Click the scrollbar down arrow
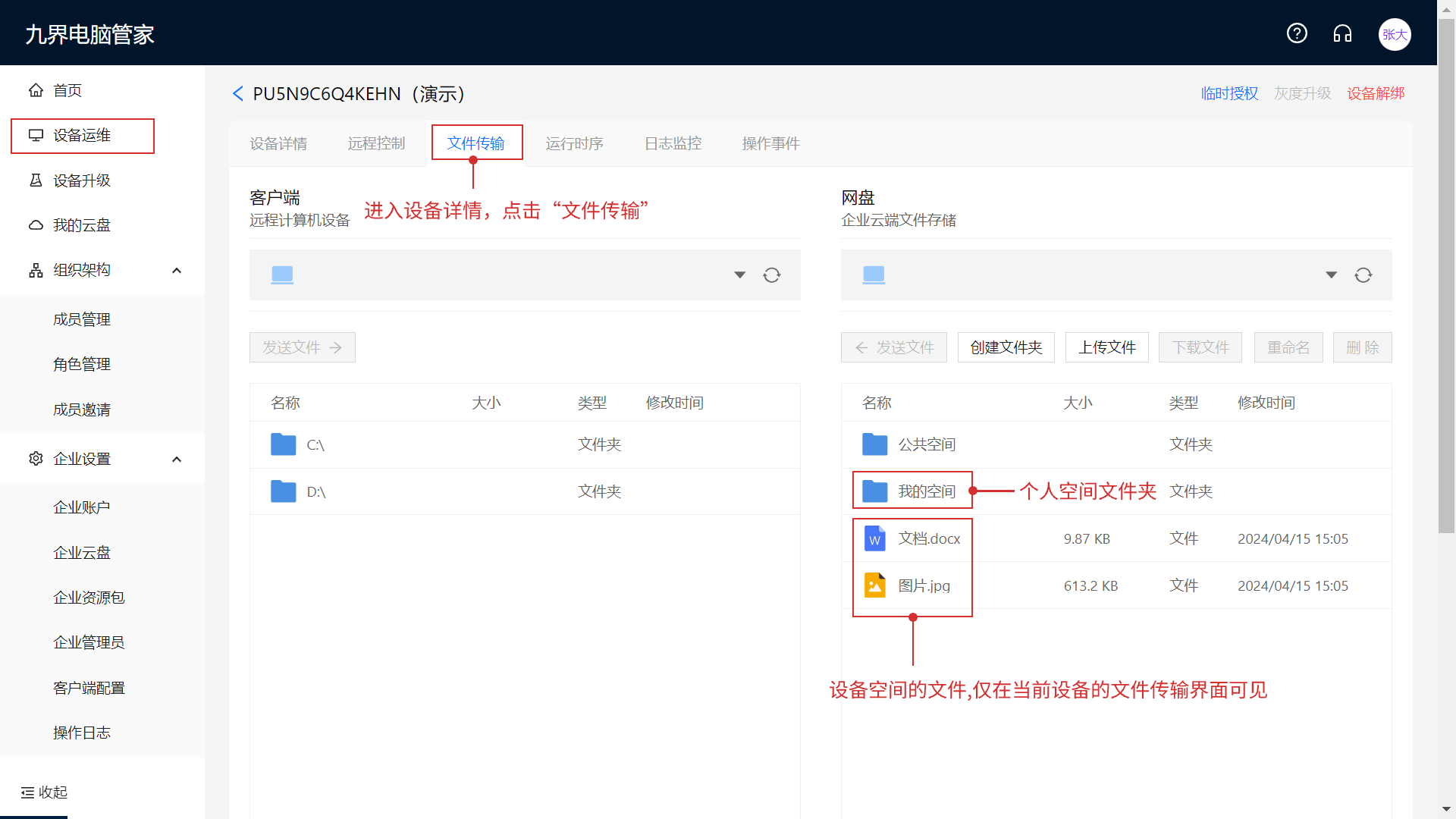 [x=1447, y=809]
